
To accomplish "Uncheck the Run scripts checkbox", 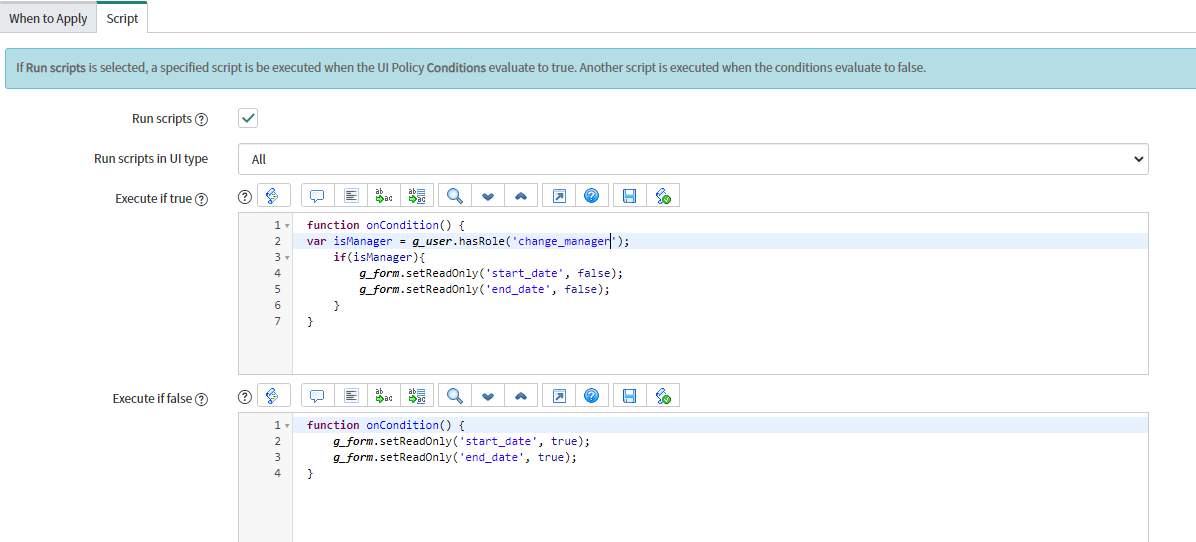I will click(248, 118).
